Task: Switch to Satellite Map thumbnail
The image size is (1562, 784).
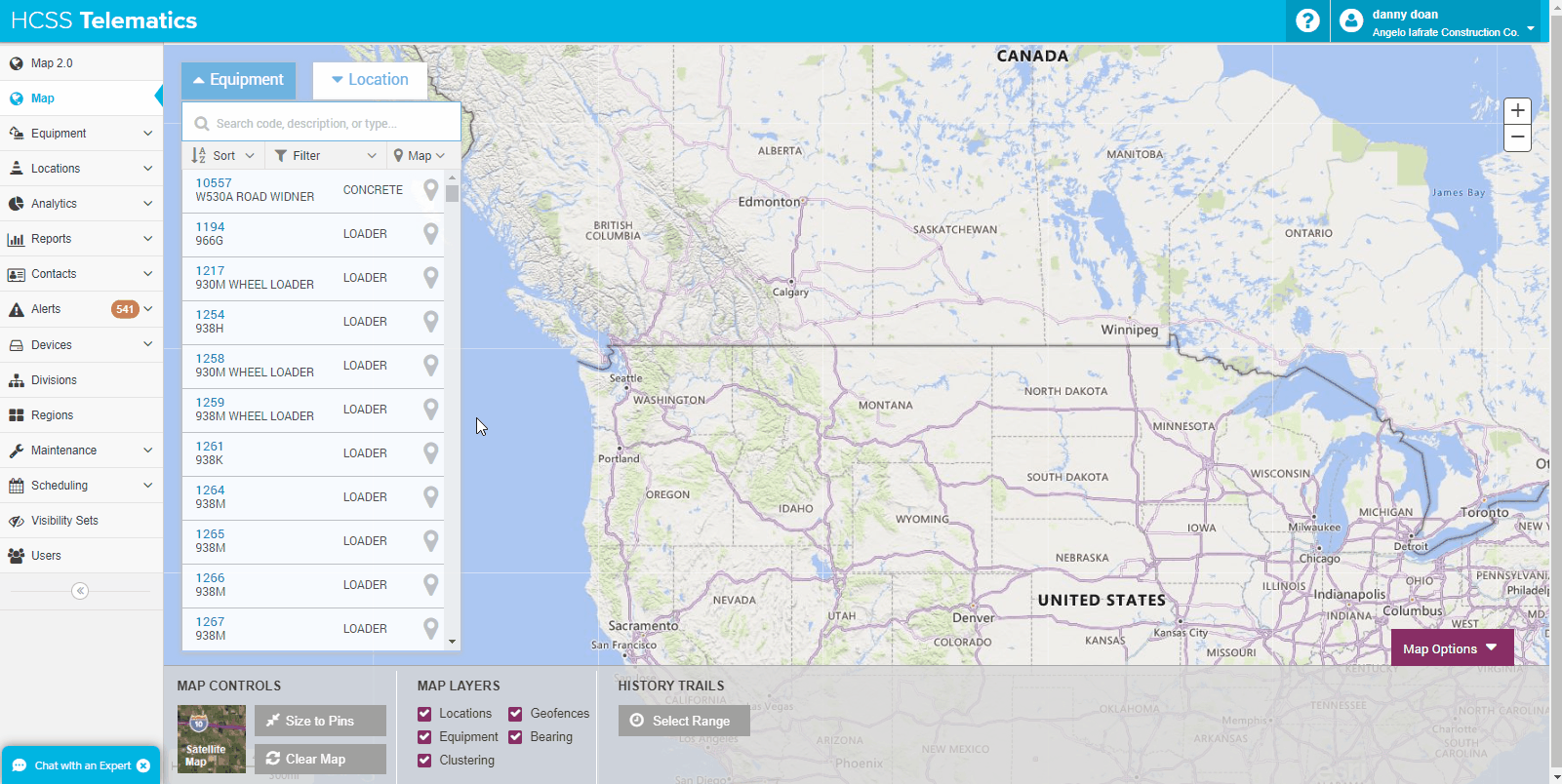Action: click(x=212, y=739)
